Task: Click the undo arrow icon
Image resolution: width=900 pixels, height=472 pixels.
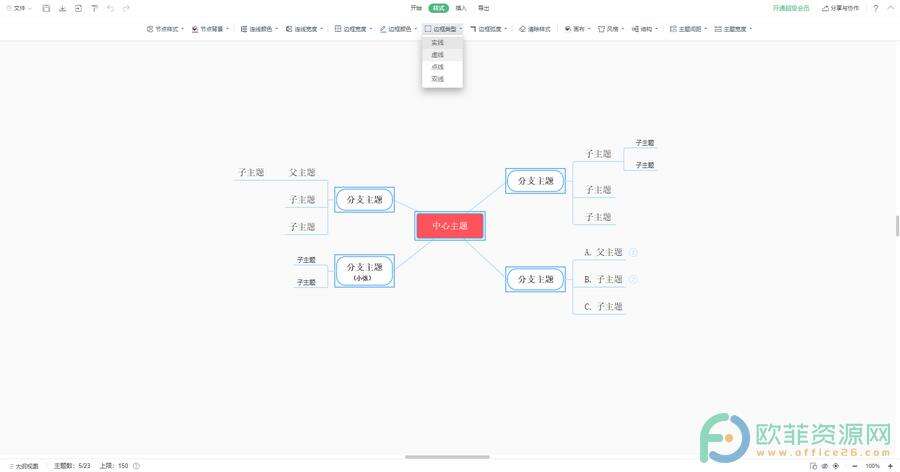Action: pyautogui.click(x=110, y=9)
